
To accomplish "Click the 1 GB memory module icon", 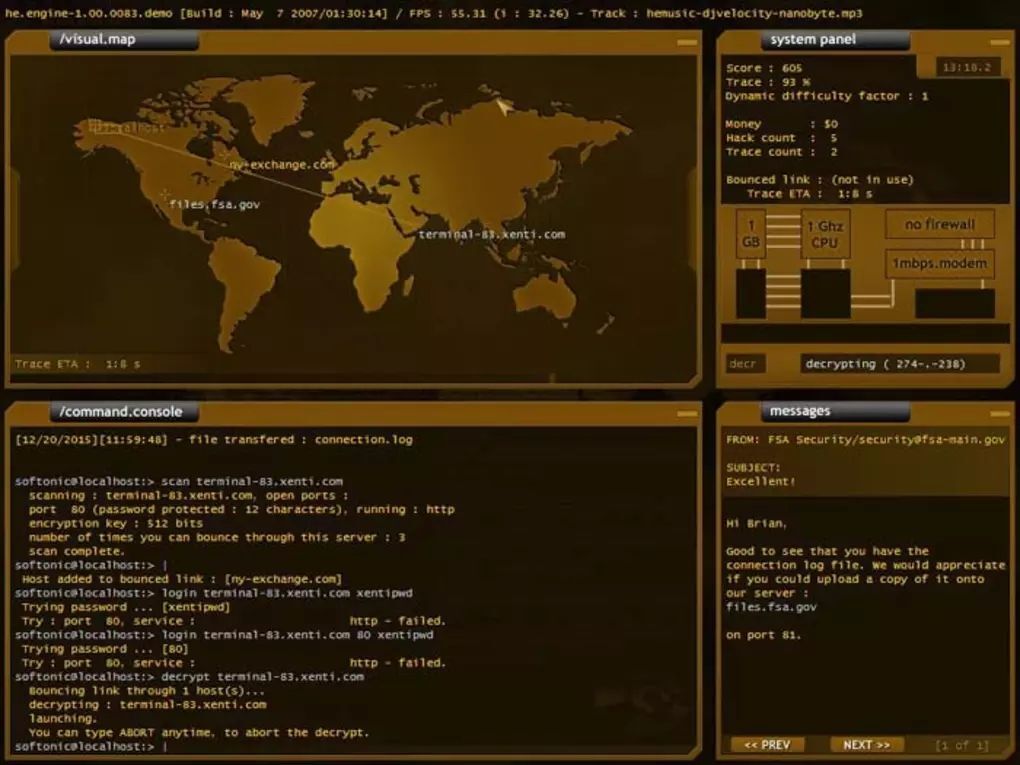I will pos(750,232).
